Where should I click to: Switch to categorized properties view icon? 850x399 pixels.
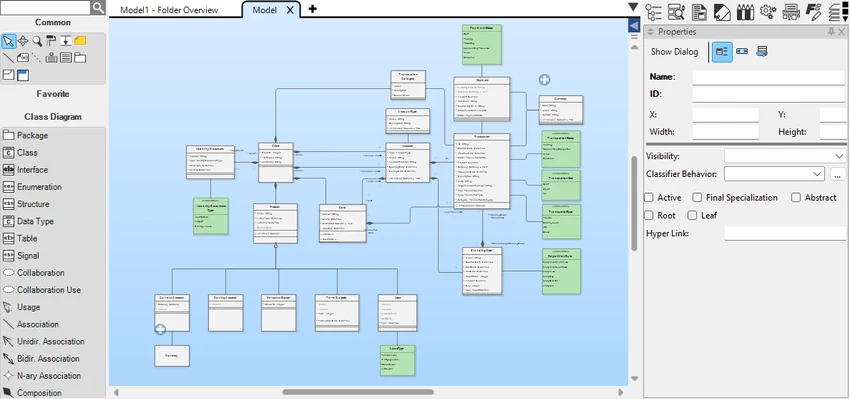click(x=722, y=52)
